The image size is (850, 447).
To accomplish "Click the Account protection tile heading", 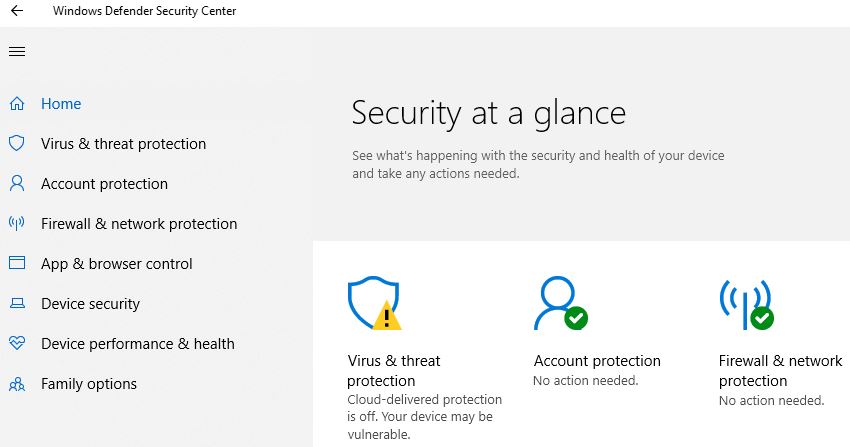I will (x=597, y=361).
